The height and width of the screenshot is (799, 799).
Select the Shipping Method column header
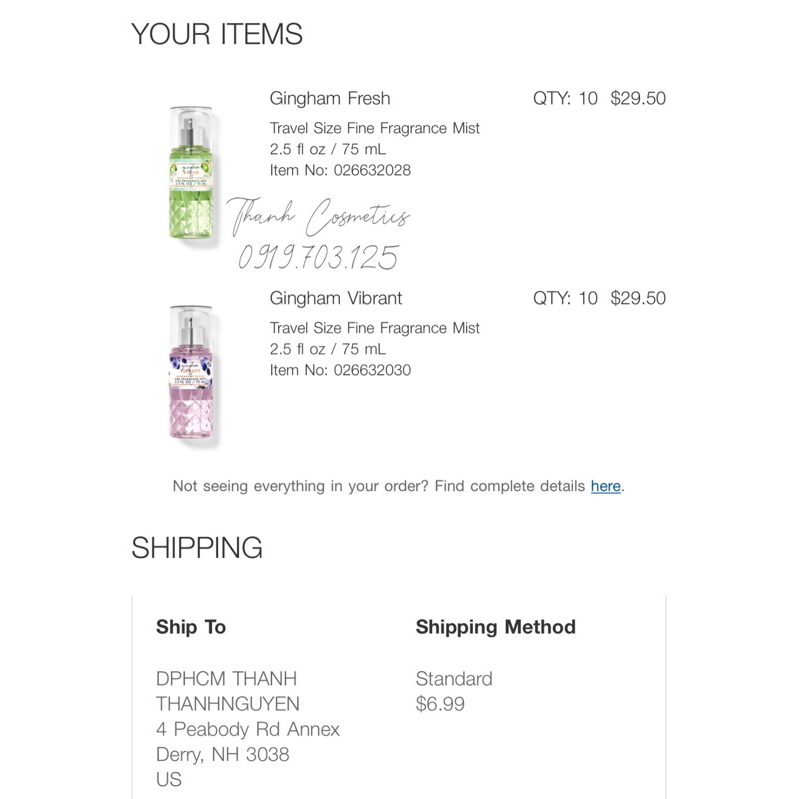tap(495, 627)
